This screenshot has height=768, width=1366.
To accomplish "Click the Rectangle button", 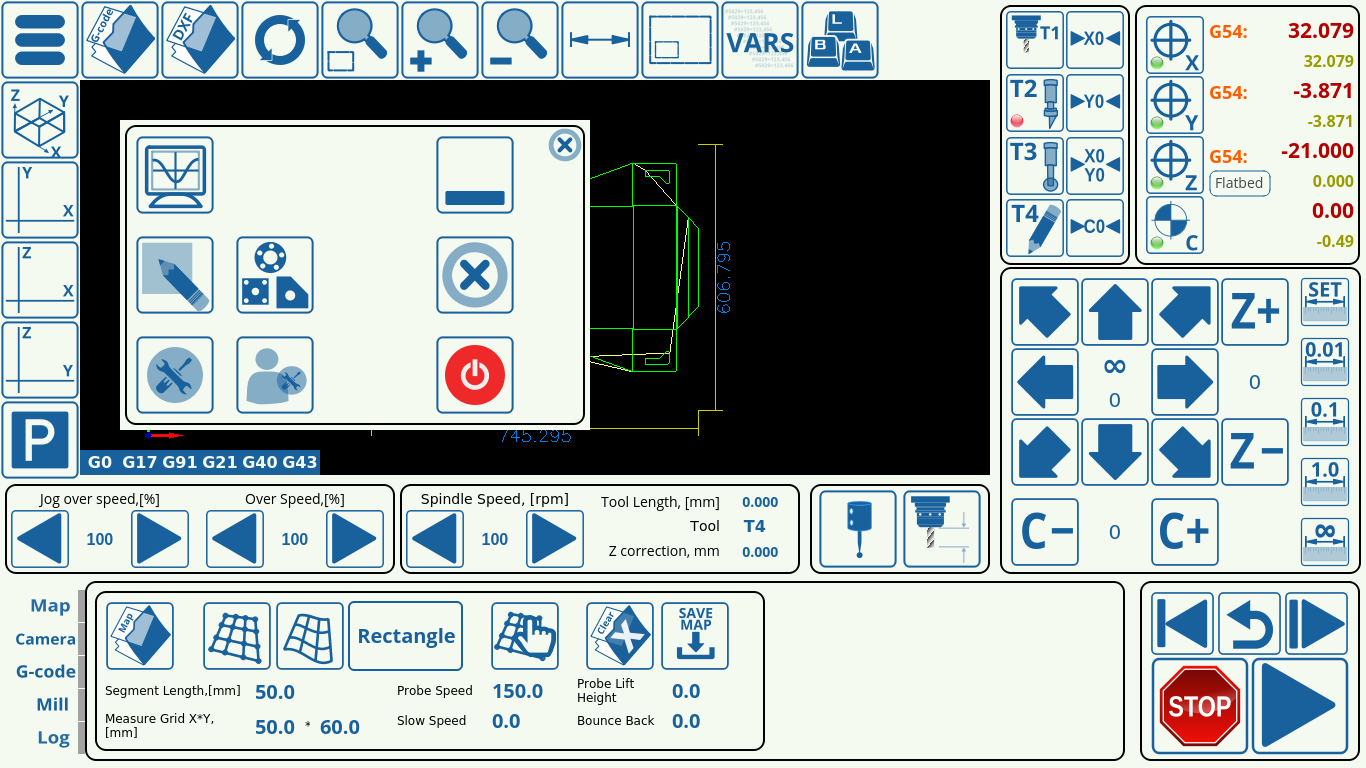I will (x=406, y=636).
